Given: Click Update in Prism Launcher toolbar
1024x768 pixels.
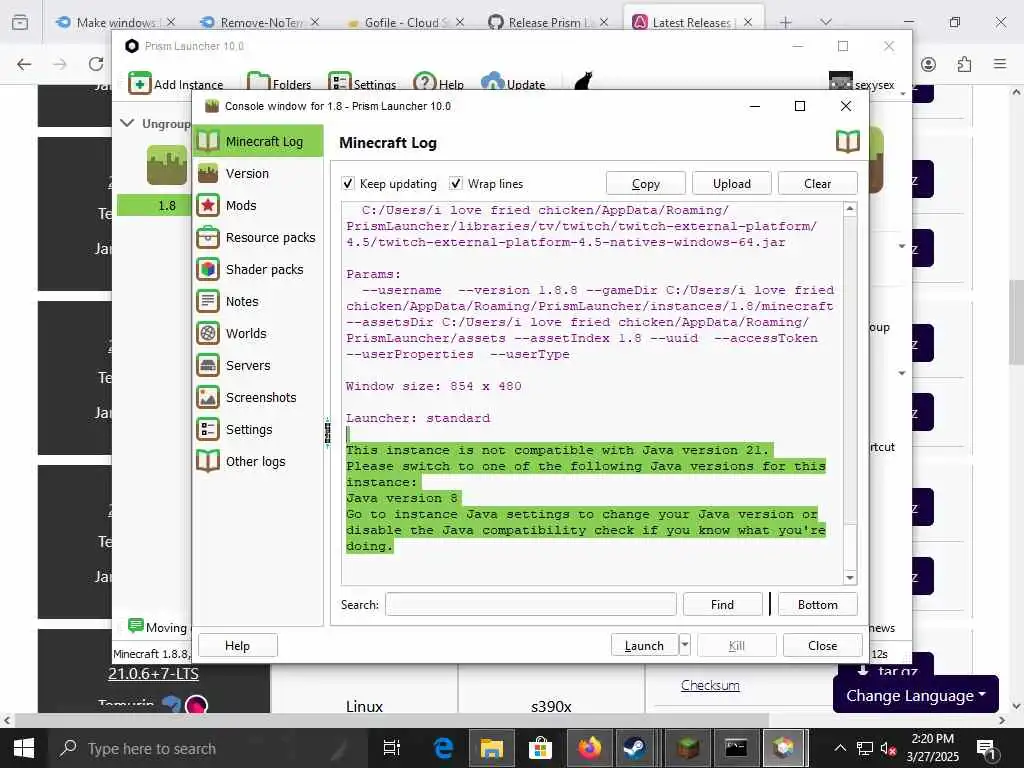Looking at the screenshot, I should pos(513,84).
